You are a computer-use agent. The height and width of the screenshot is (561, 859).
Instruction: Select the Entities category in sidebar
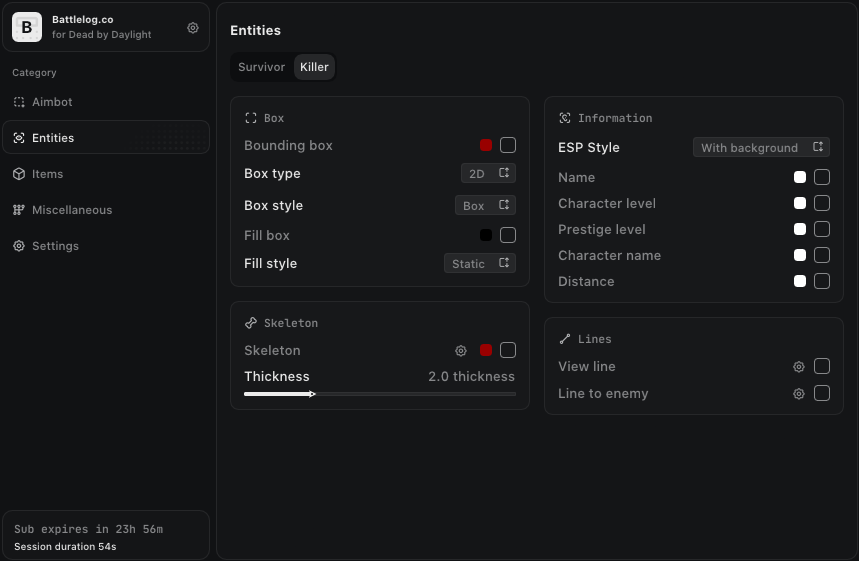pos(106,138)
